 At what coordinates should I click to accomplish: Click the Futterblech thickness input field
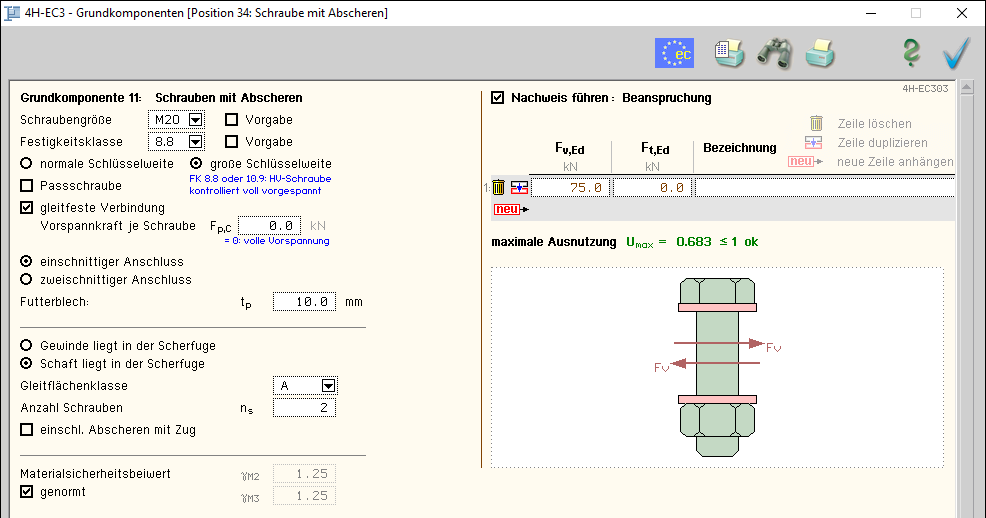tap(304, 302)
